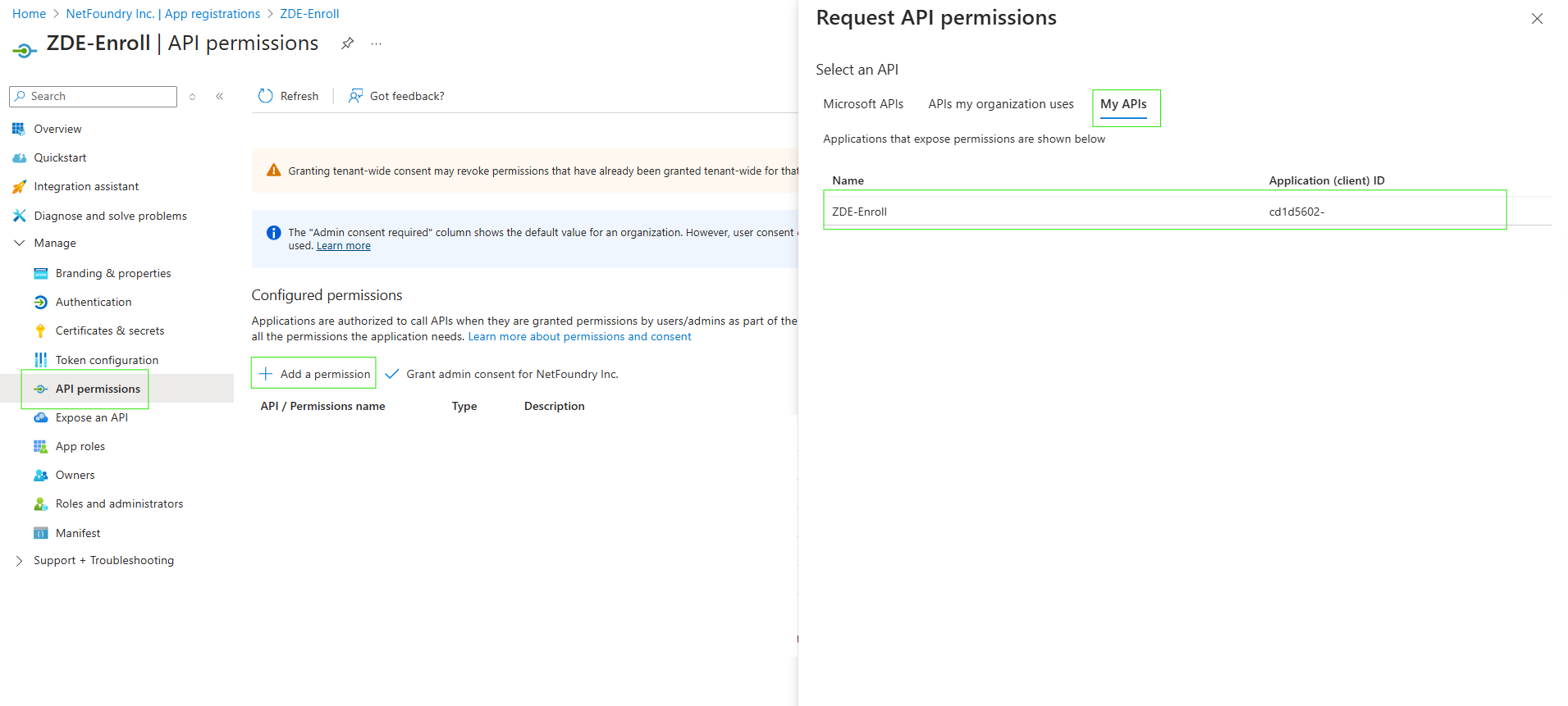Screen dimensions: 1568x706
Task: Click the Manifest icon
Action: tap(40, 533)
